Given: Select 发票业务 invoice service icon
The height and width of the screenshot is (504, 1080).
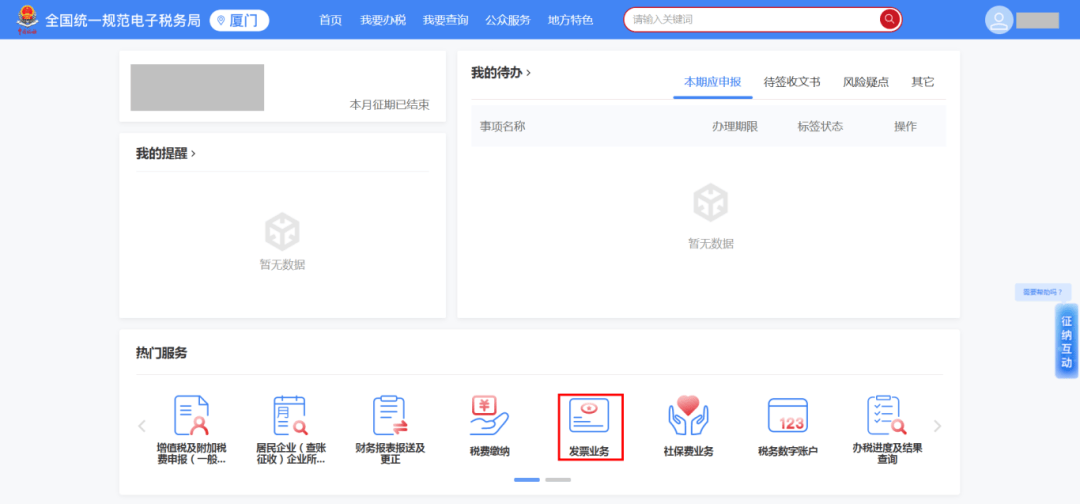Looking at the screenshot, I should click(x=589, y=416).
